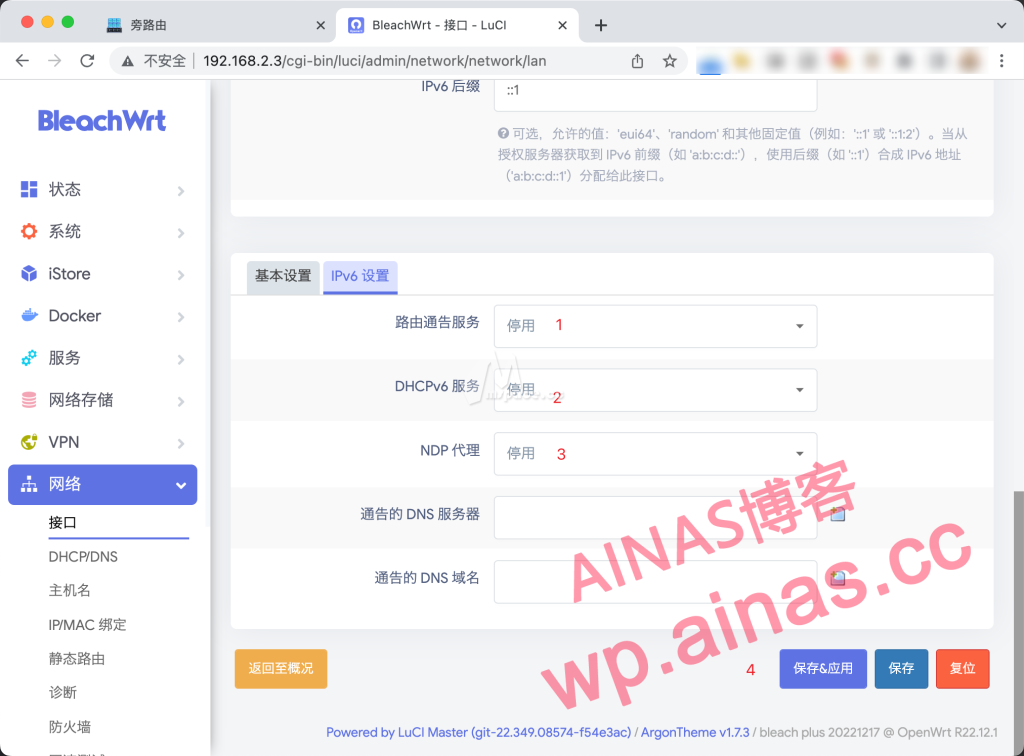Open 诊断 in the sidebar
The width and height of the screenshot is (1024, 756).
click(x=63, y=692)
